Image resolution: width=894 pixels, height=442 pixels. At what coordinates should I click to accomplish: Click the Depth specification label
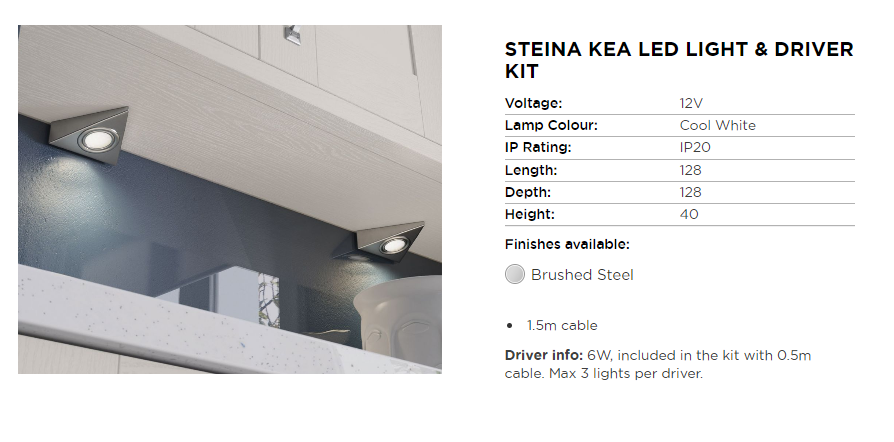(x=528, y=192)
